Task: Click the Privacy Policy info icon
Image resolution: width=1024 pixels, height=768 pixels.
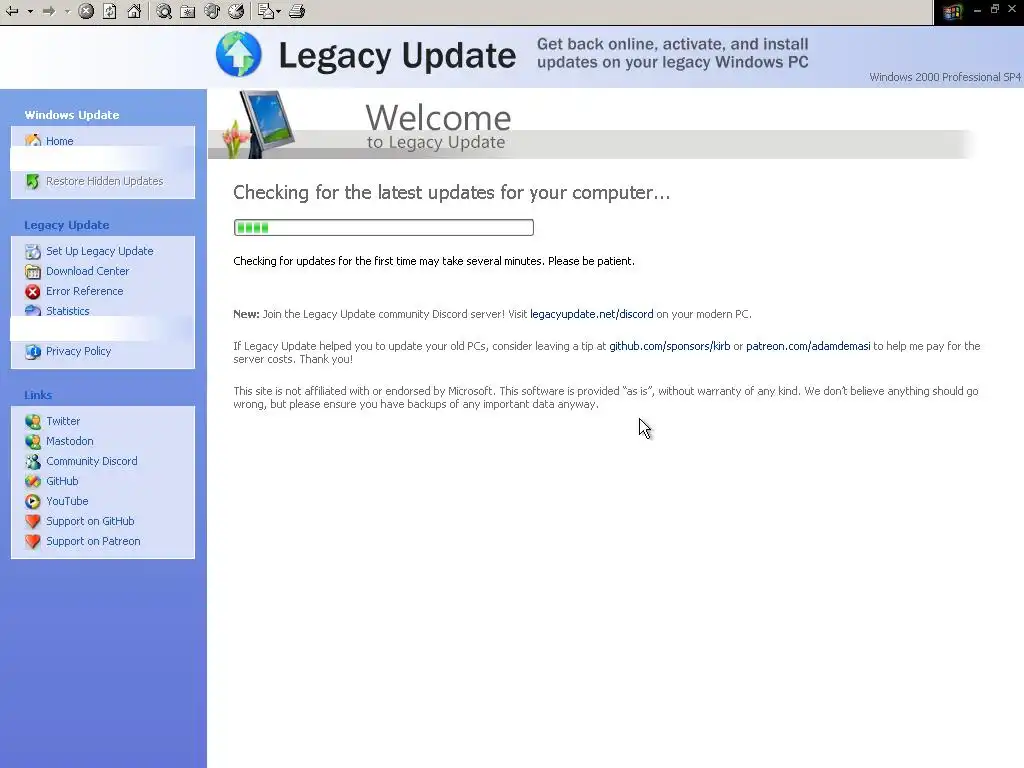Action: tap(33, 351)
